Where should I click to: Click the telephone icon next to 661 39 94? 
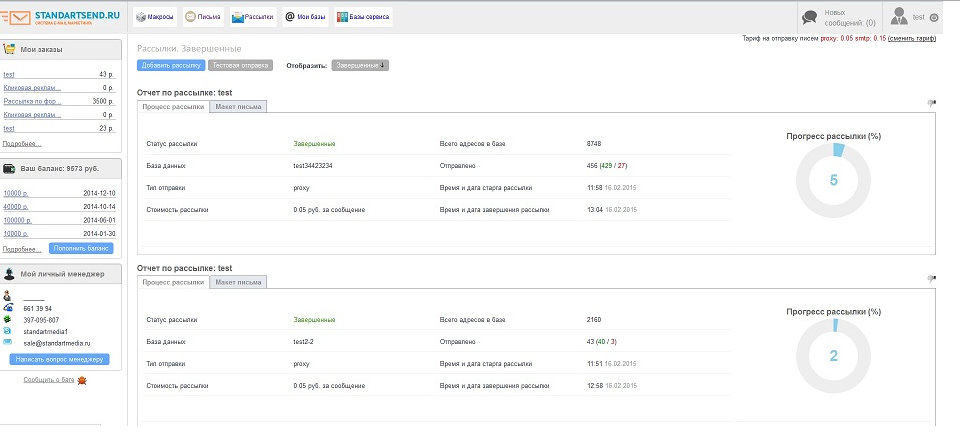[x=7, y=308]
